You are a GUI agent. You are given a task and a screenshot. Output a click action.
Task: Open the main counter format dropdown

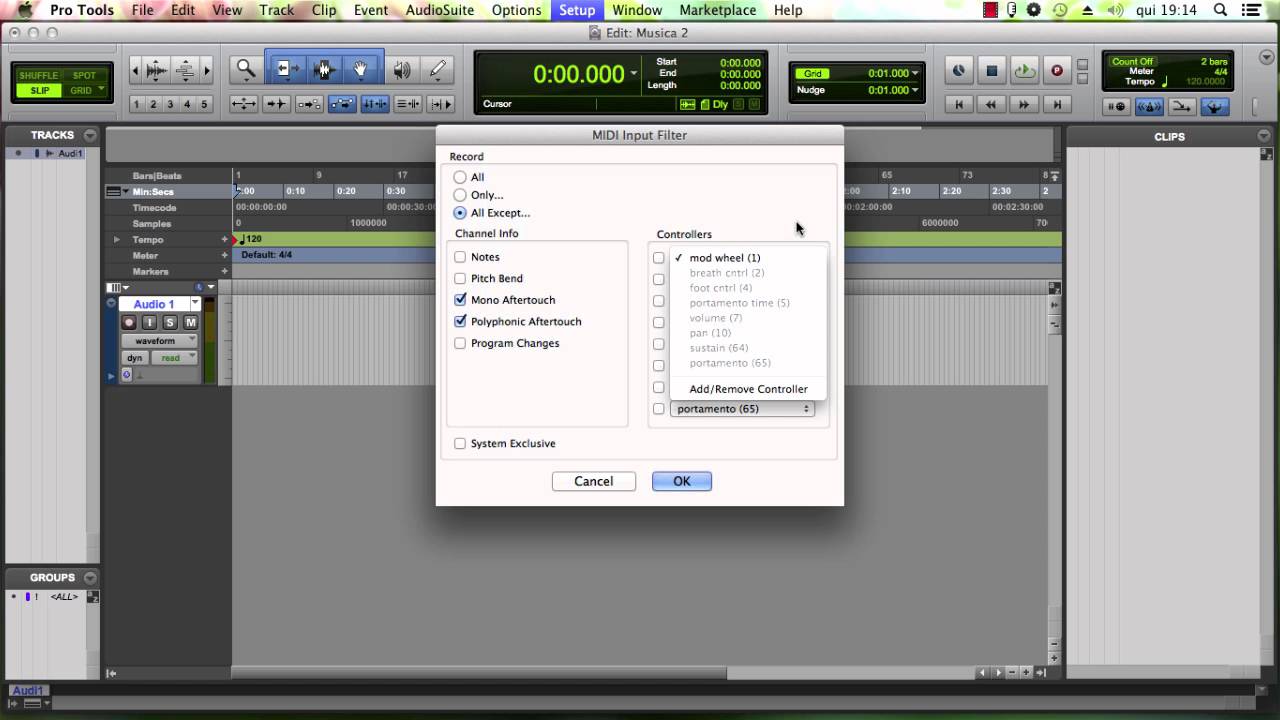634,74
